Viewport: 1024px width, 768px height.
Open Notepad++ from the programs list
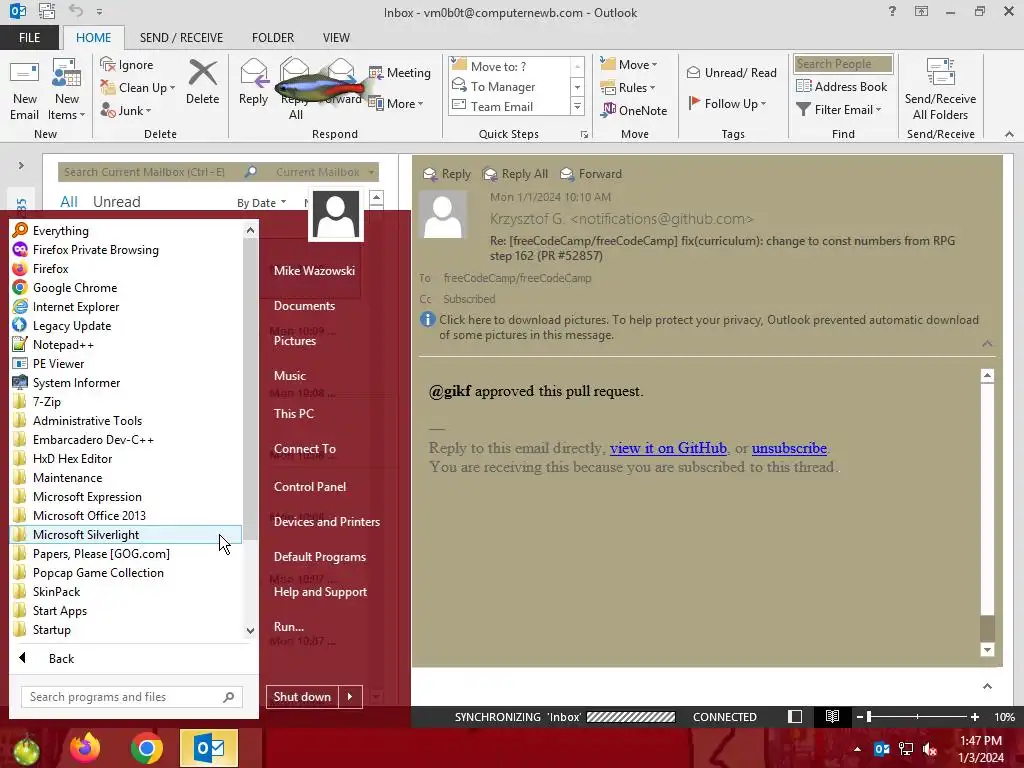pos(127,344)
